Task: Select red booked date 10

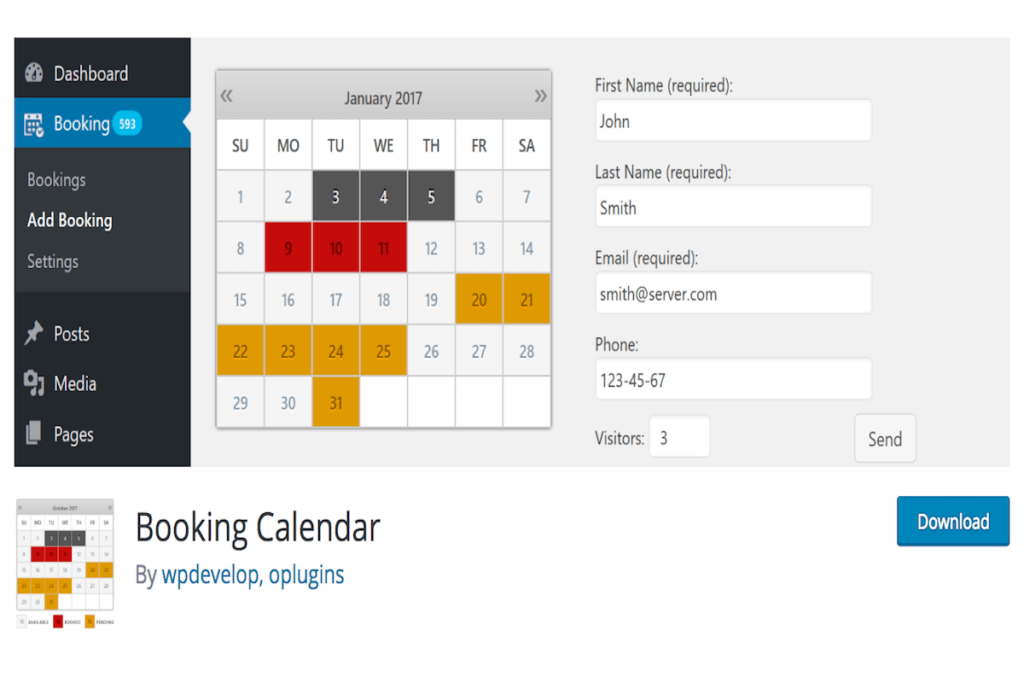Action: pyautogui.click(x=336, y=247)
